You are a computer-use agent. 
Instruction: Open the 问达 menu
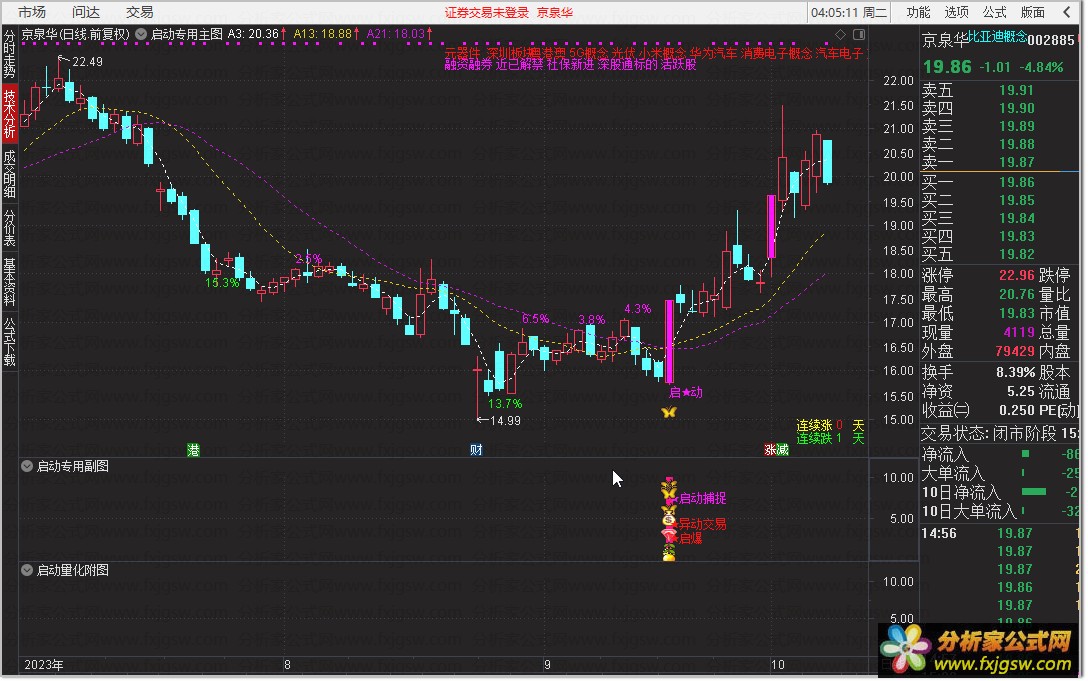[85, 12]
